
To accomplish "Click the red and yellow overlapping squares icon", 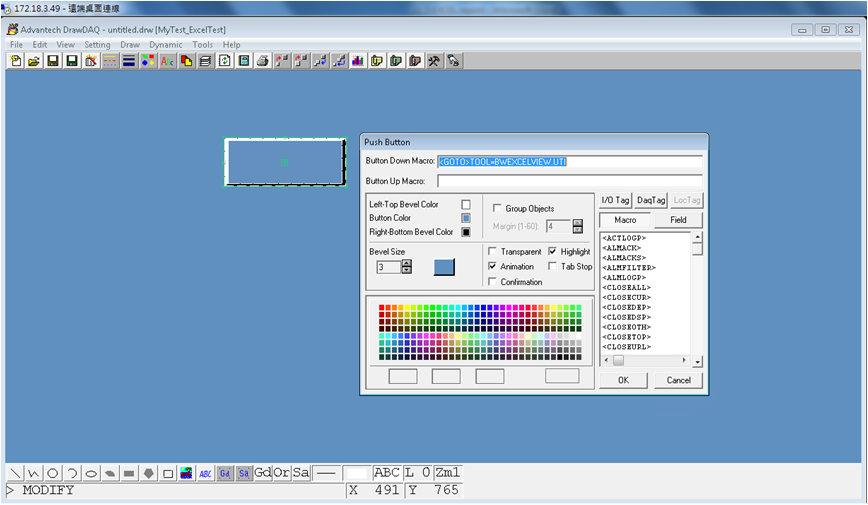I will click(186, 61).
